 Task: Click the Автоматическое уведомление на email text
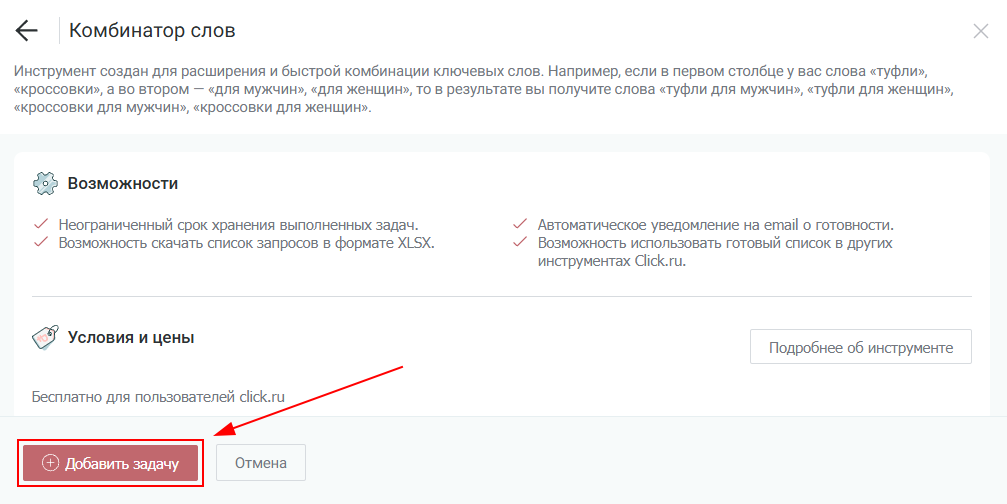pyautogui.click(x=715, y=224)
